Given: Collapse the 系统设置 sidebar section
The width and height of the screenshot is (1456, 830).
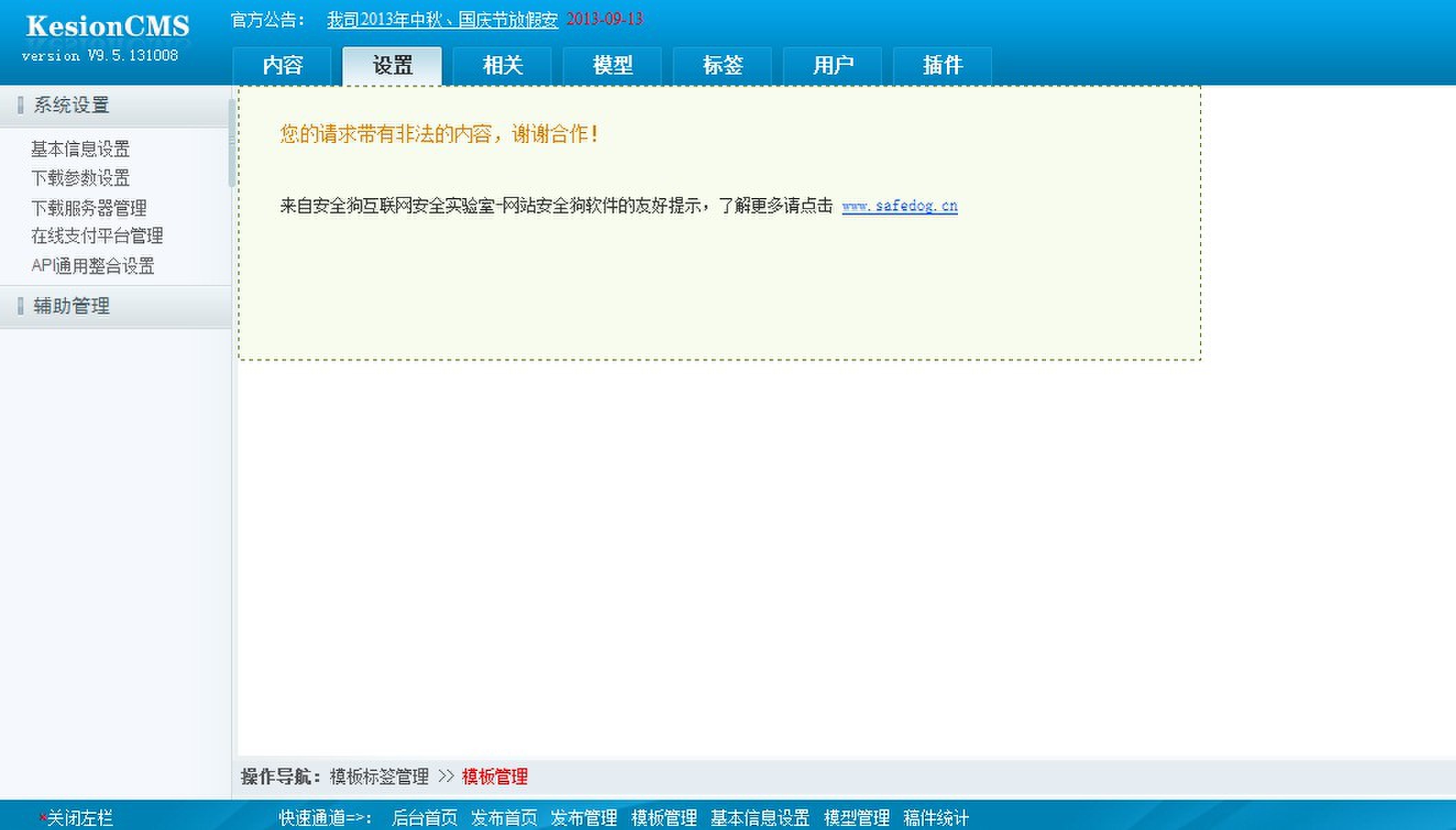Looking at the screenshot, I should (x=115, y=105).
